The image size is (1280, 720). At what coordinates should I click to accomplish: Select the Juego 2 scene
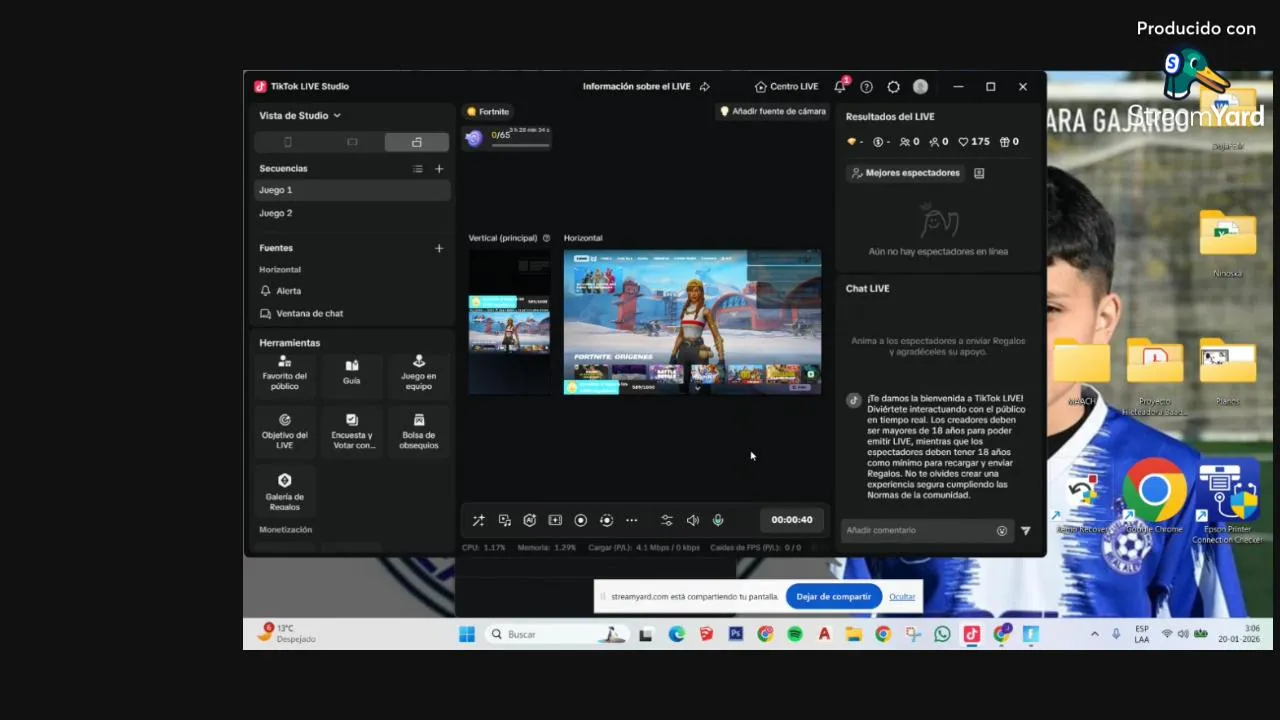coord(352,213)
